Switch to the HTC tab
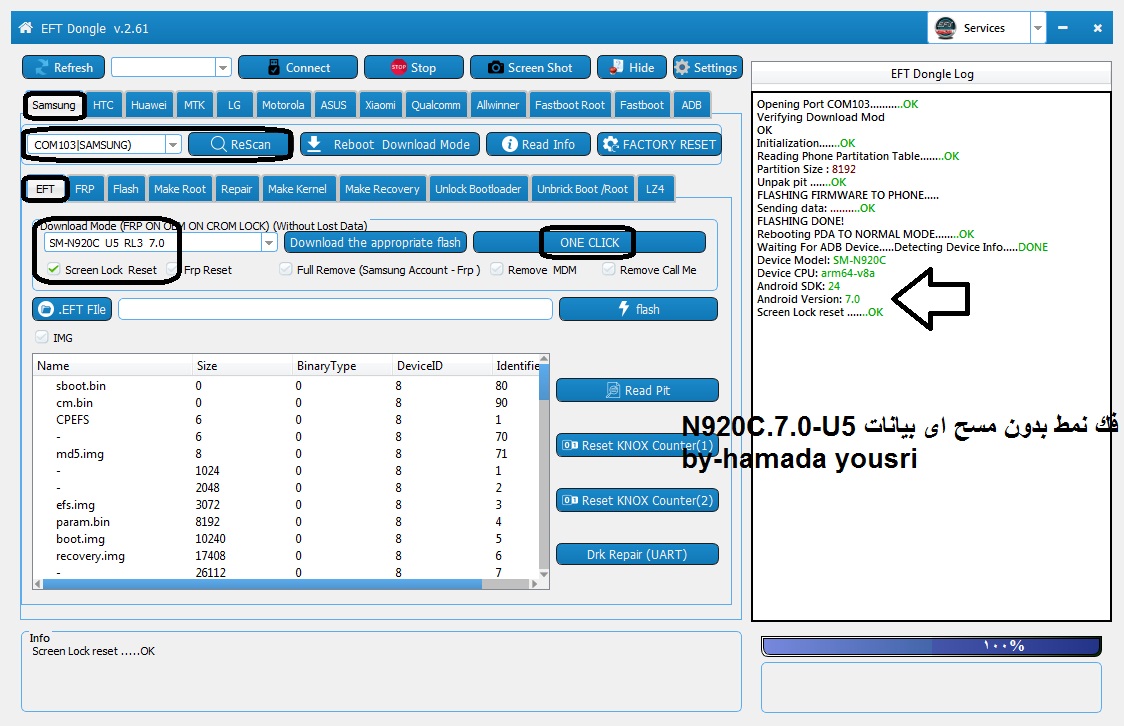Image resolution: width=1124 pixels, height=726 pixels. pos(103,105)
